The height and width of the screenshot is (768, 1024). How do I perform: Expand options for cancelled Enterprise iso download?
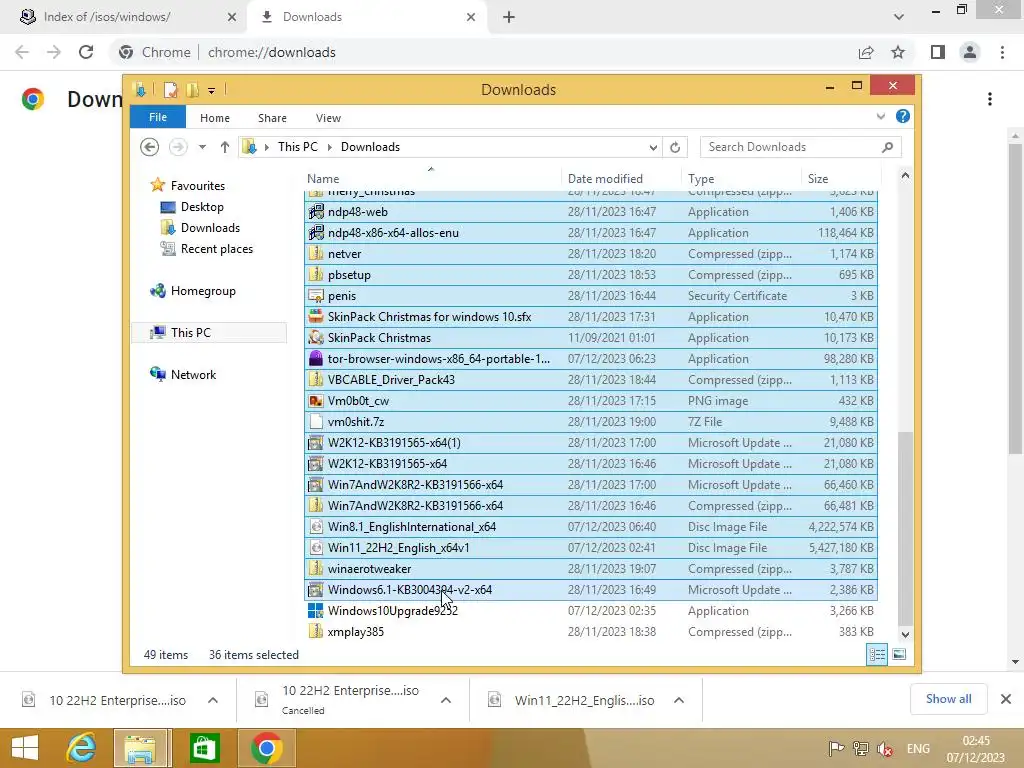[x=446, y=700]
